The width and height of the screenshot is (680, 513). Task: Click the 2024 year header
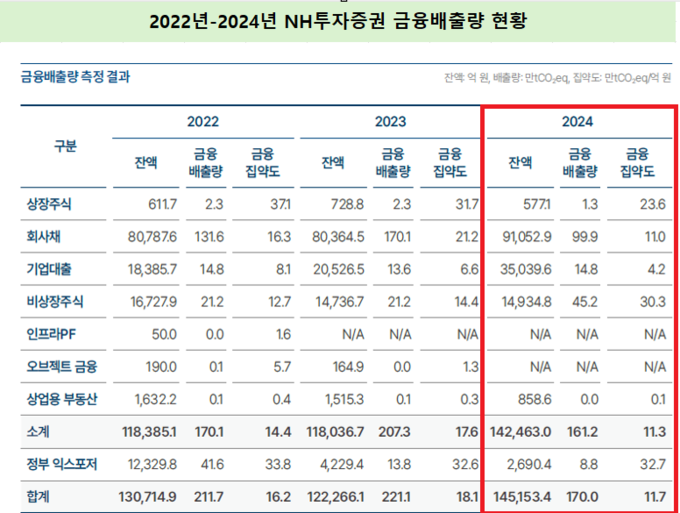pos(577,121)
